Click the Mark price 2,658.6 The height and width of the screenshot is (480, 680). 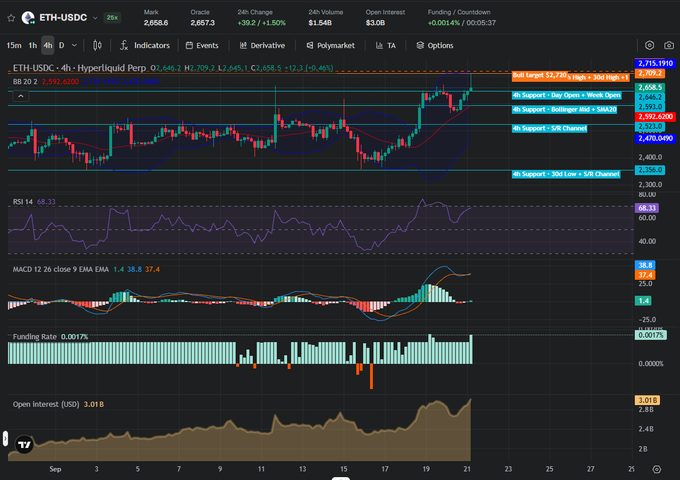tap(156, 23)
